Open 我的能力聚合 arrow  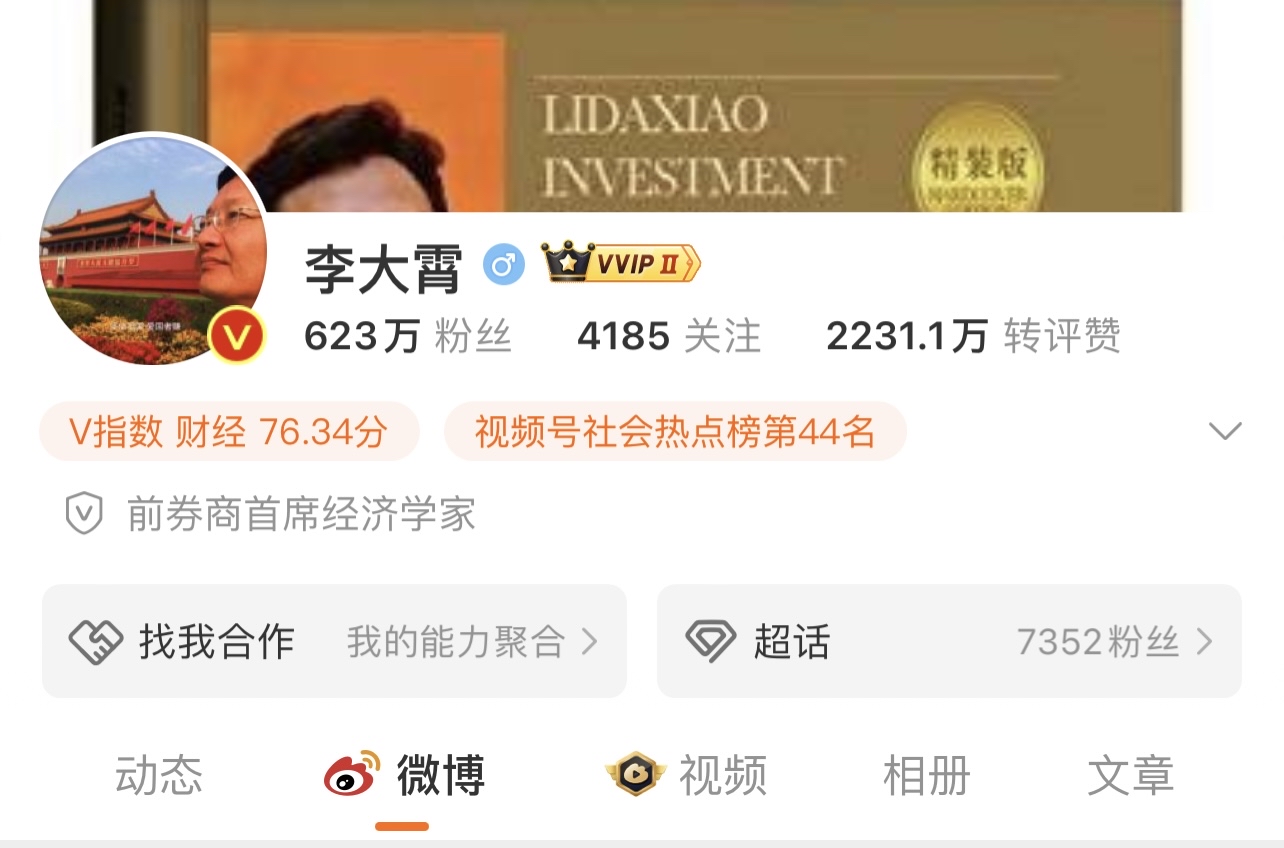(x=590, y=641)
